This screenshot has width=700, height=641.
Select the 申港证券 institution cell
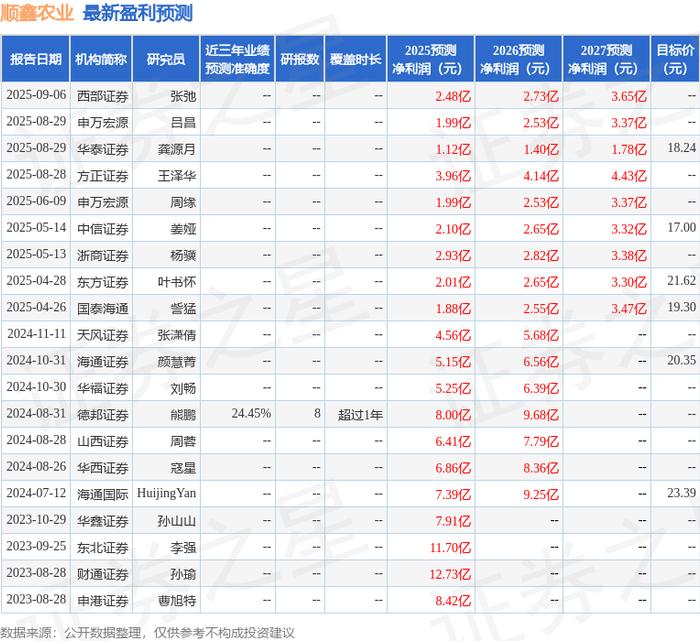(103, 601)
